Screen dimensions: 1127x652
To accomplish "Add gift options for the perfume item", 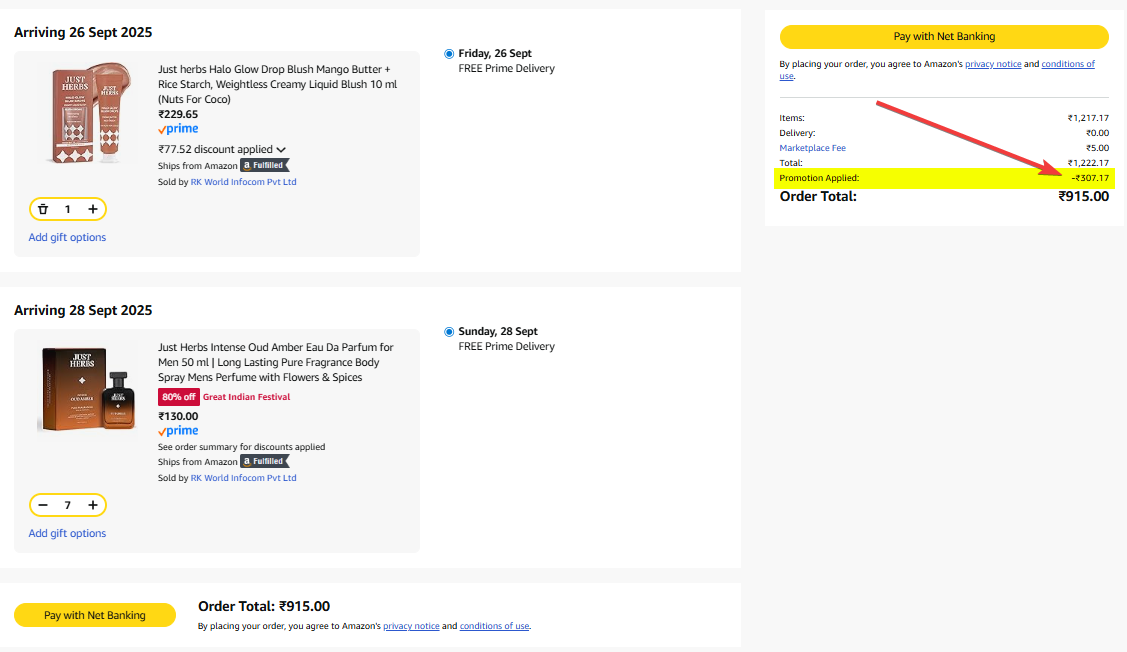I will point(67,533).
